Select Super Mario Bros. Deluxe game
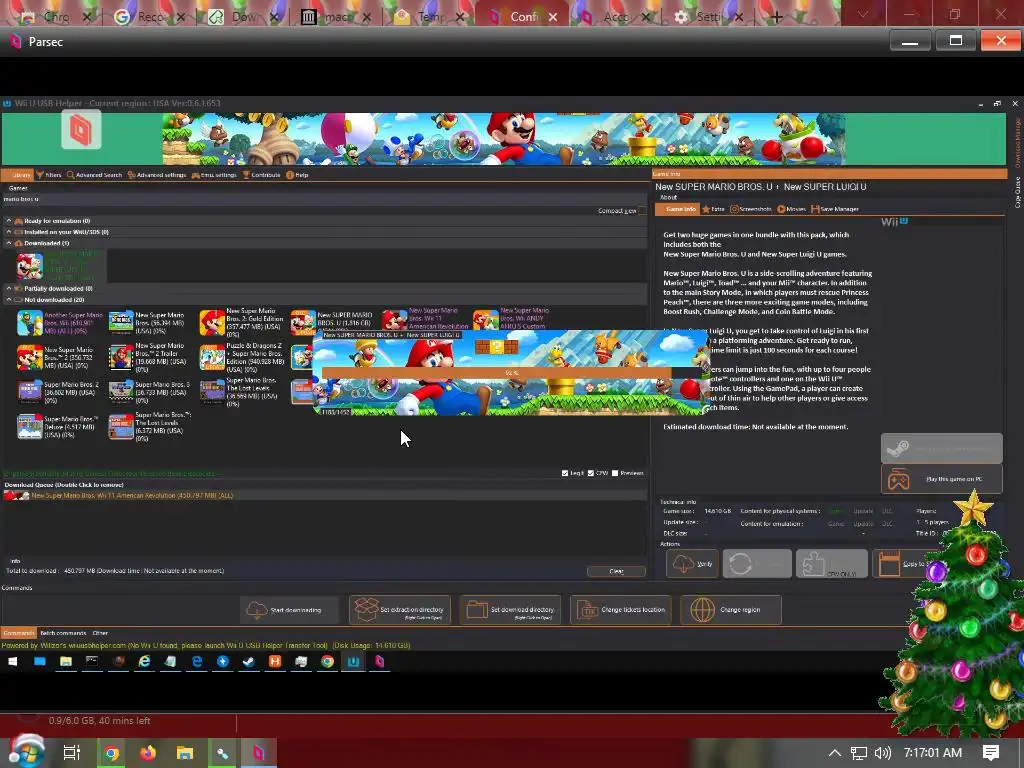 [x=59, y=426]
